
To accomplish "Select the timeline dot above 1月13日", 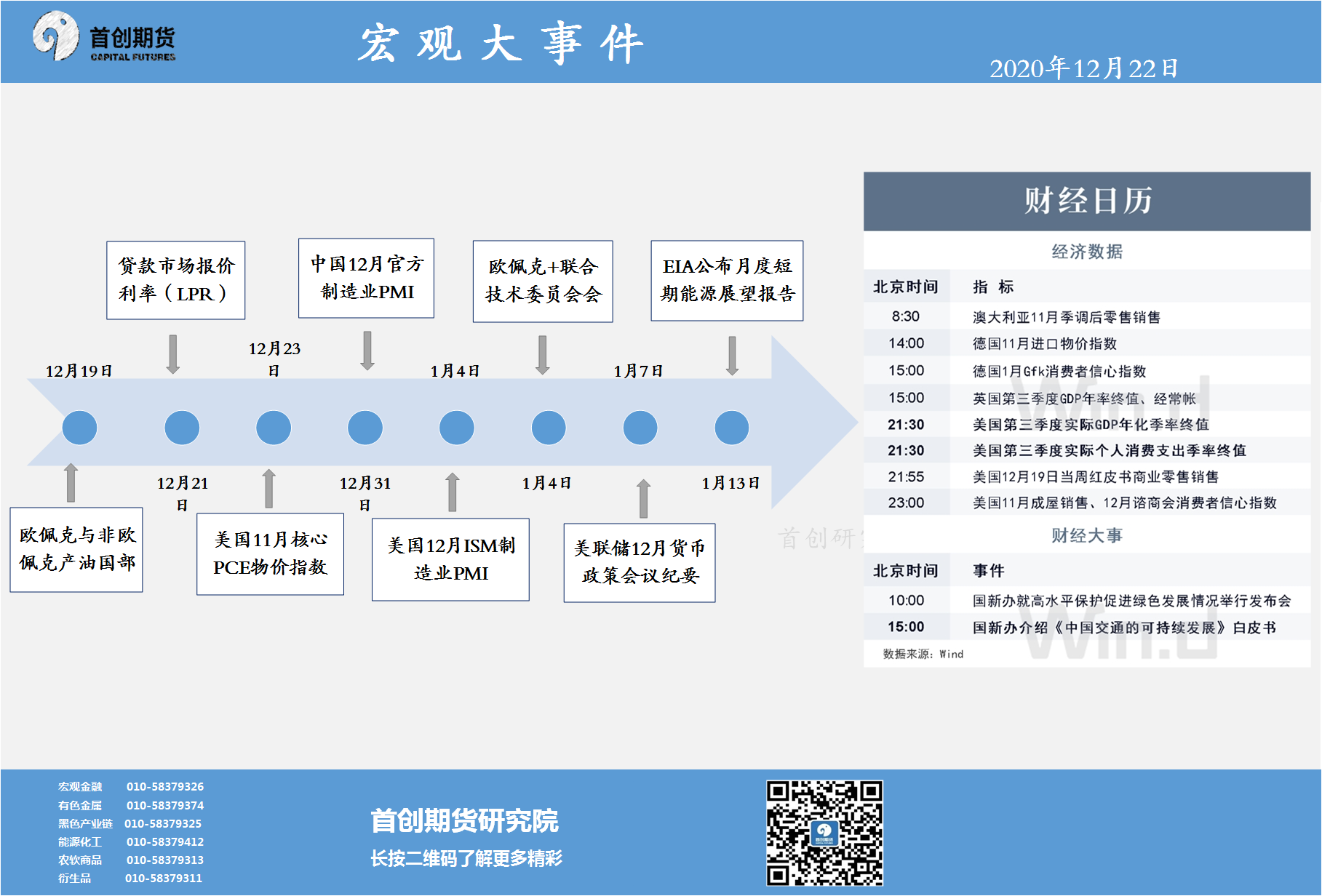I will (731, 428).
